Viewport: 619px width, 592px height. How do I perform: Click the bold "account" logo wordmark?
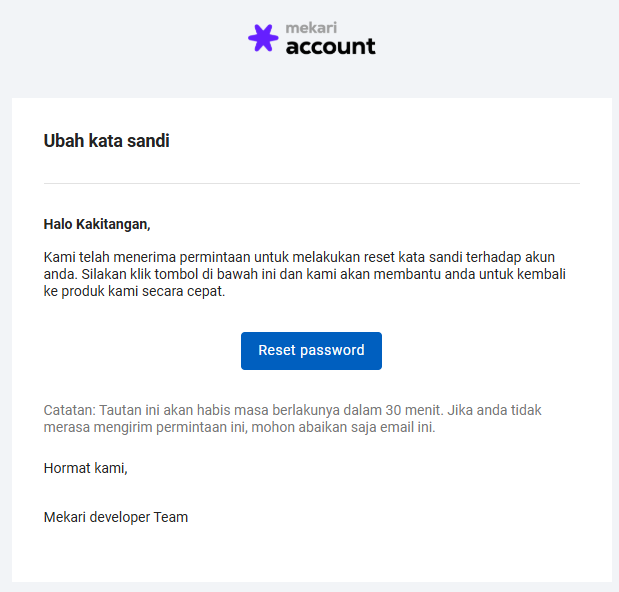[331, 46]
